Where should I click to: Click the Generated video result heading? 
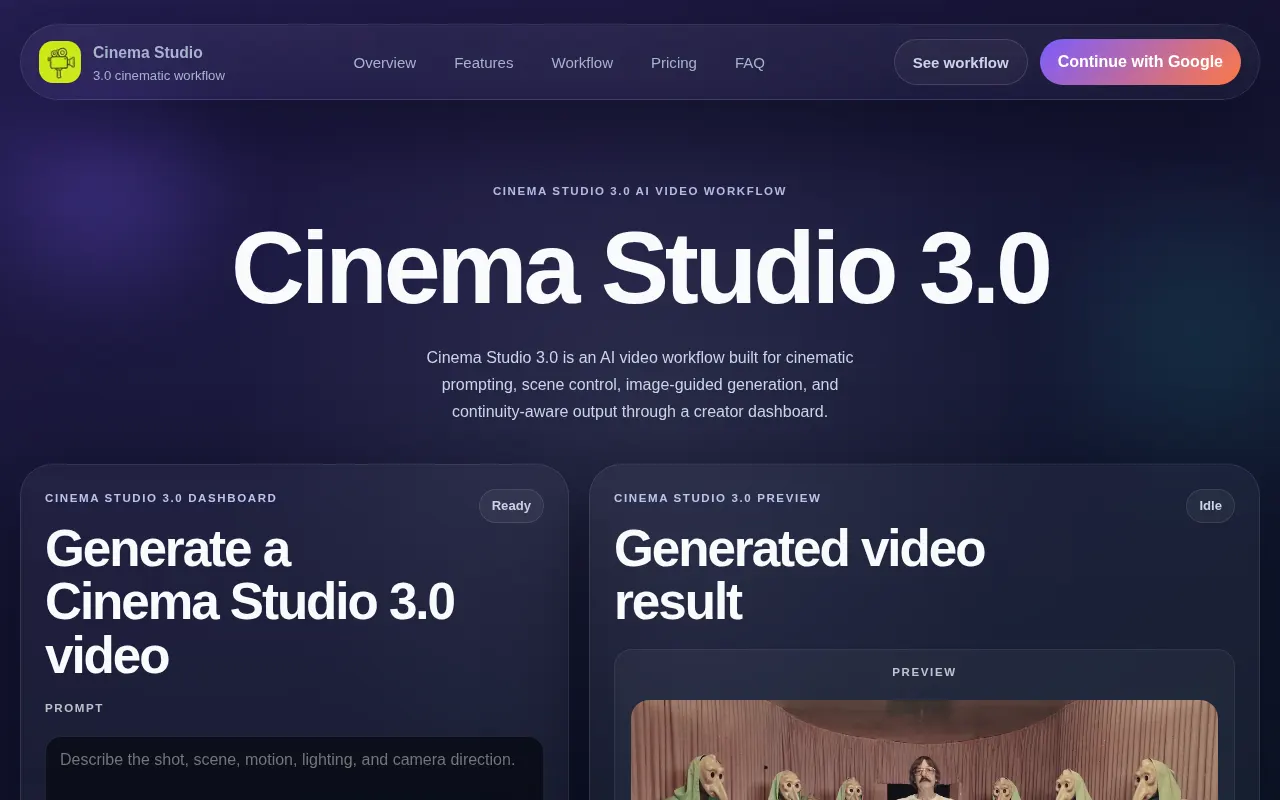point(799,575)
